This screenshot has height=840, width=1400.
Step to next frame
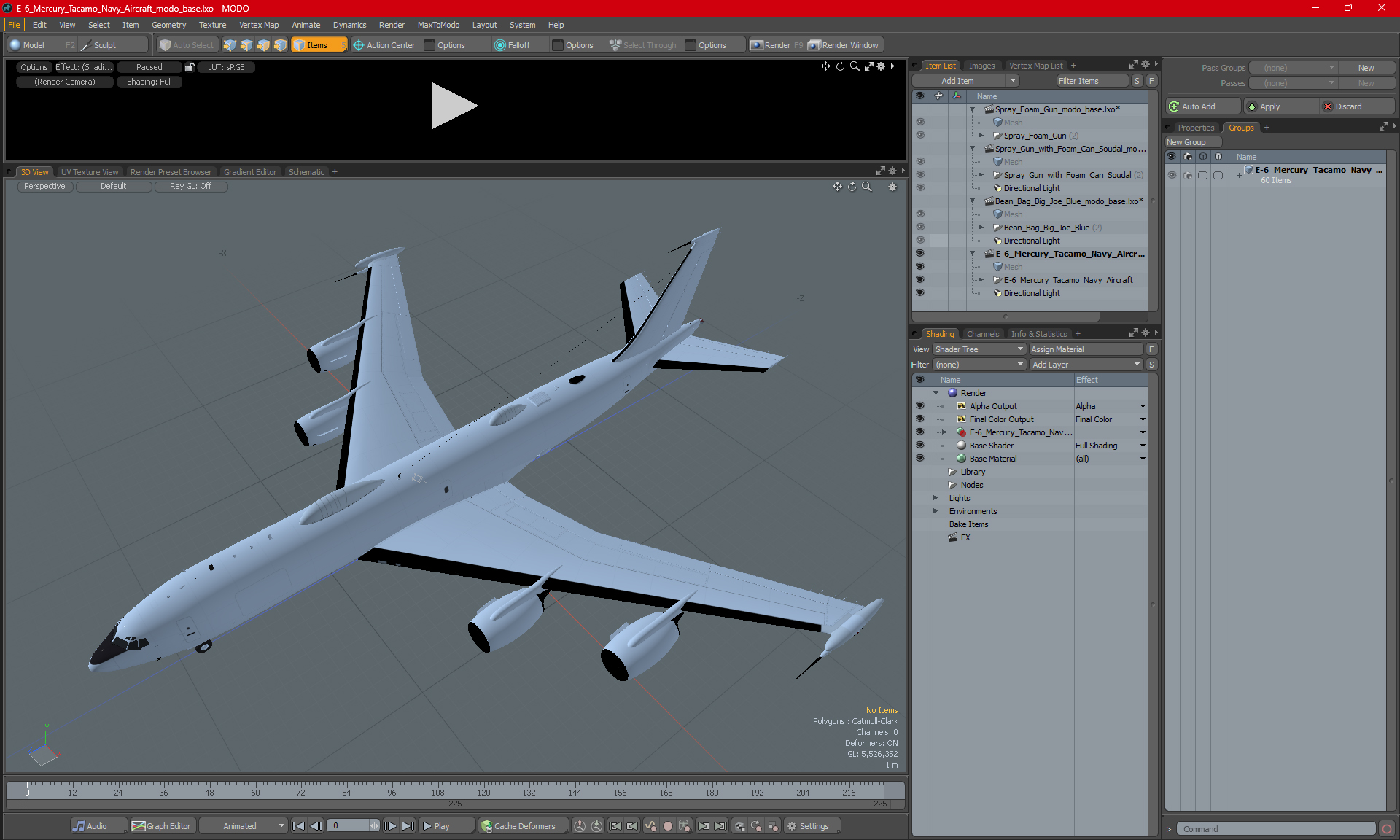pyautogui.click(x=391, y=826)
